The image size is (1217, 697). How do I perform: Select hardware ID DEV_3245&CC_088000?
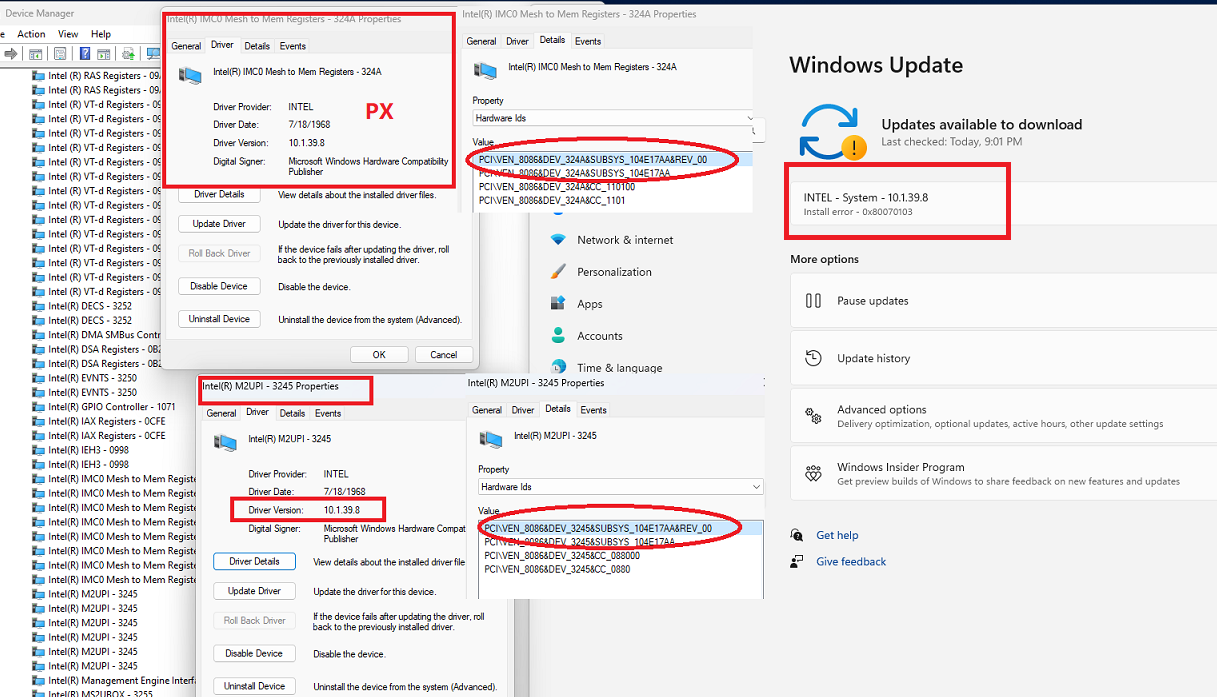click(x=562, y=555)
